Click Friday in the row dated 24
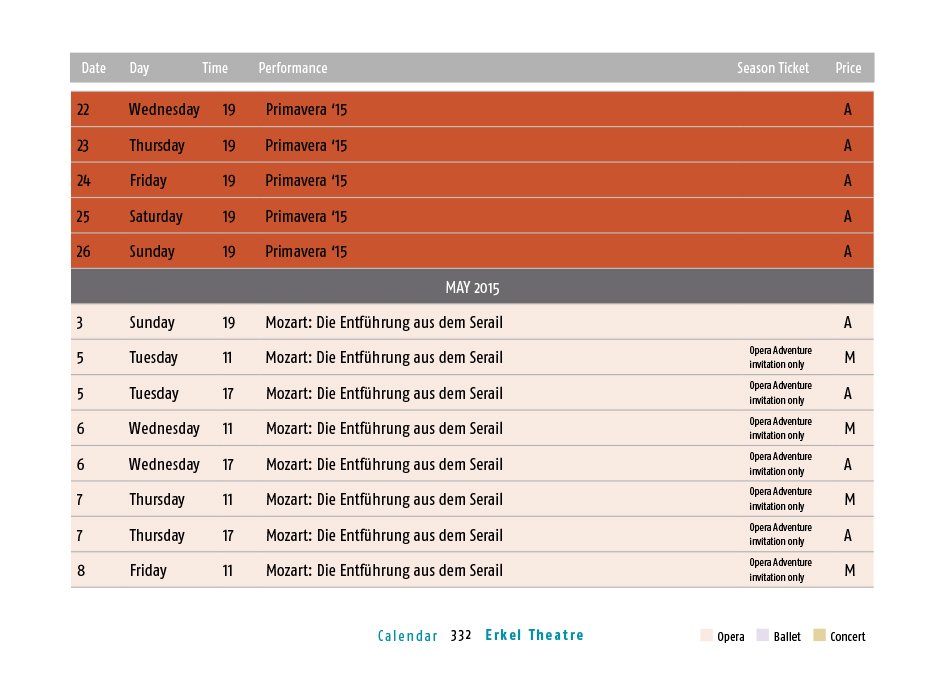The height and width of the screenshot is (679, 945). tap(148, 181)
